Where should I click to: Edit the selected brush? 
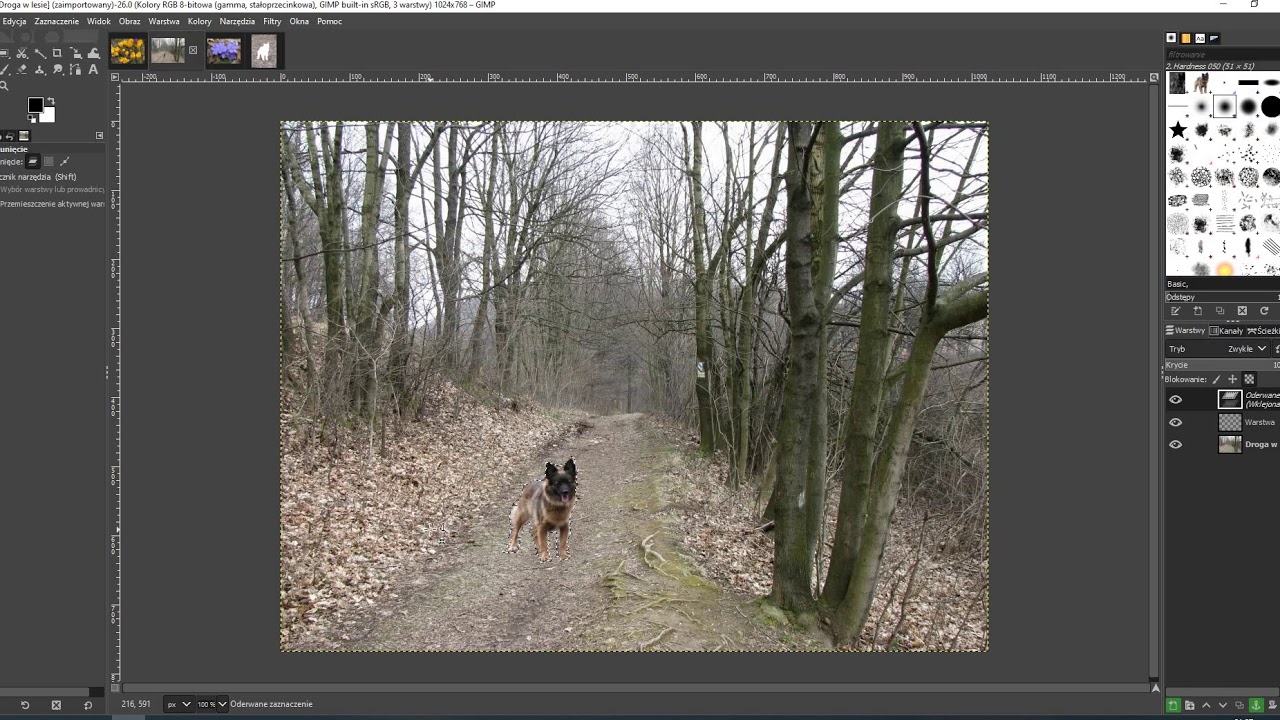pyautogui.click(x=1176, y=311)
